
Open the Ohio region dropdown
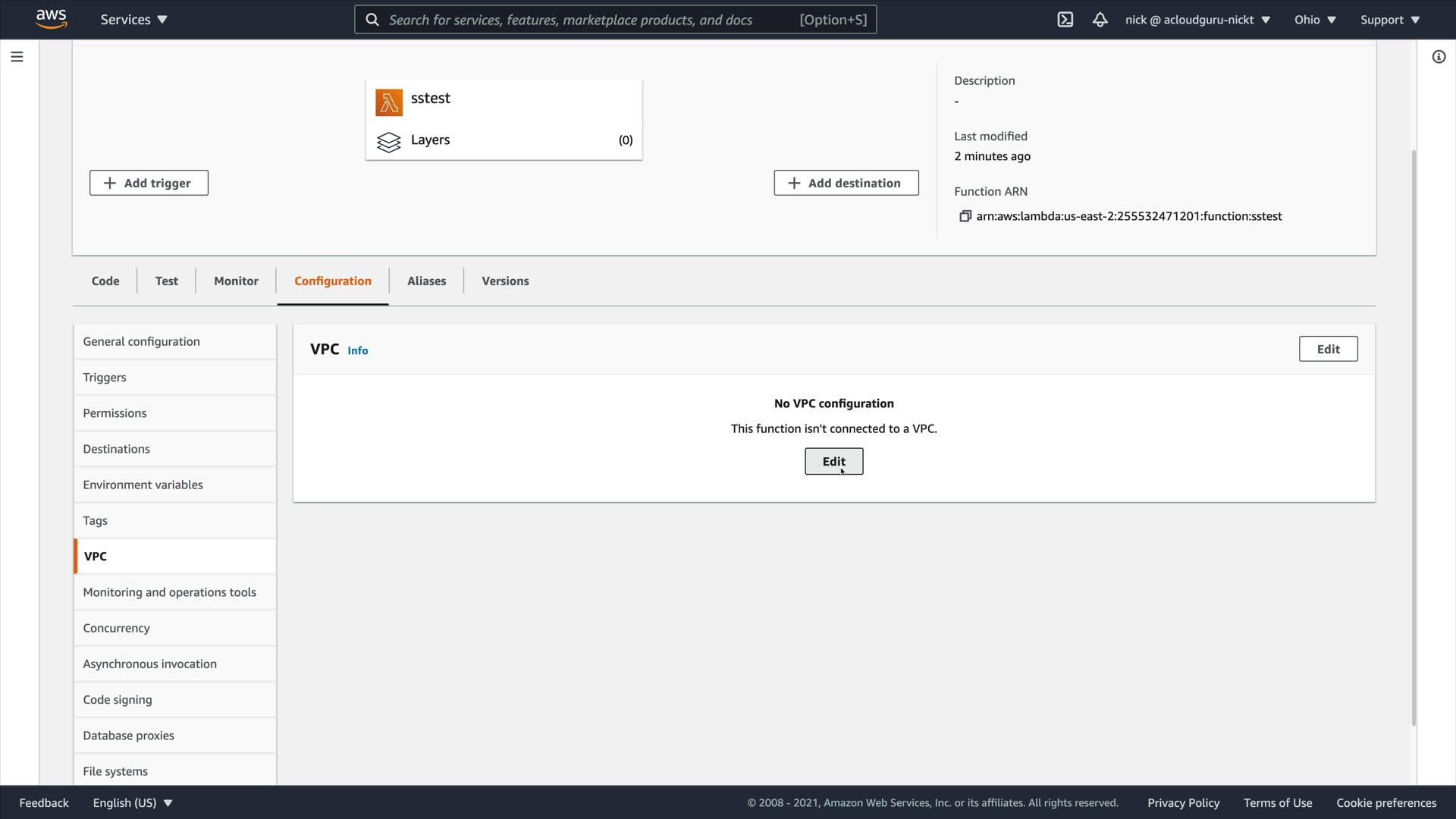1315,20
